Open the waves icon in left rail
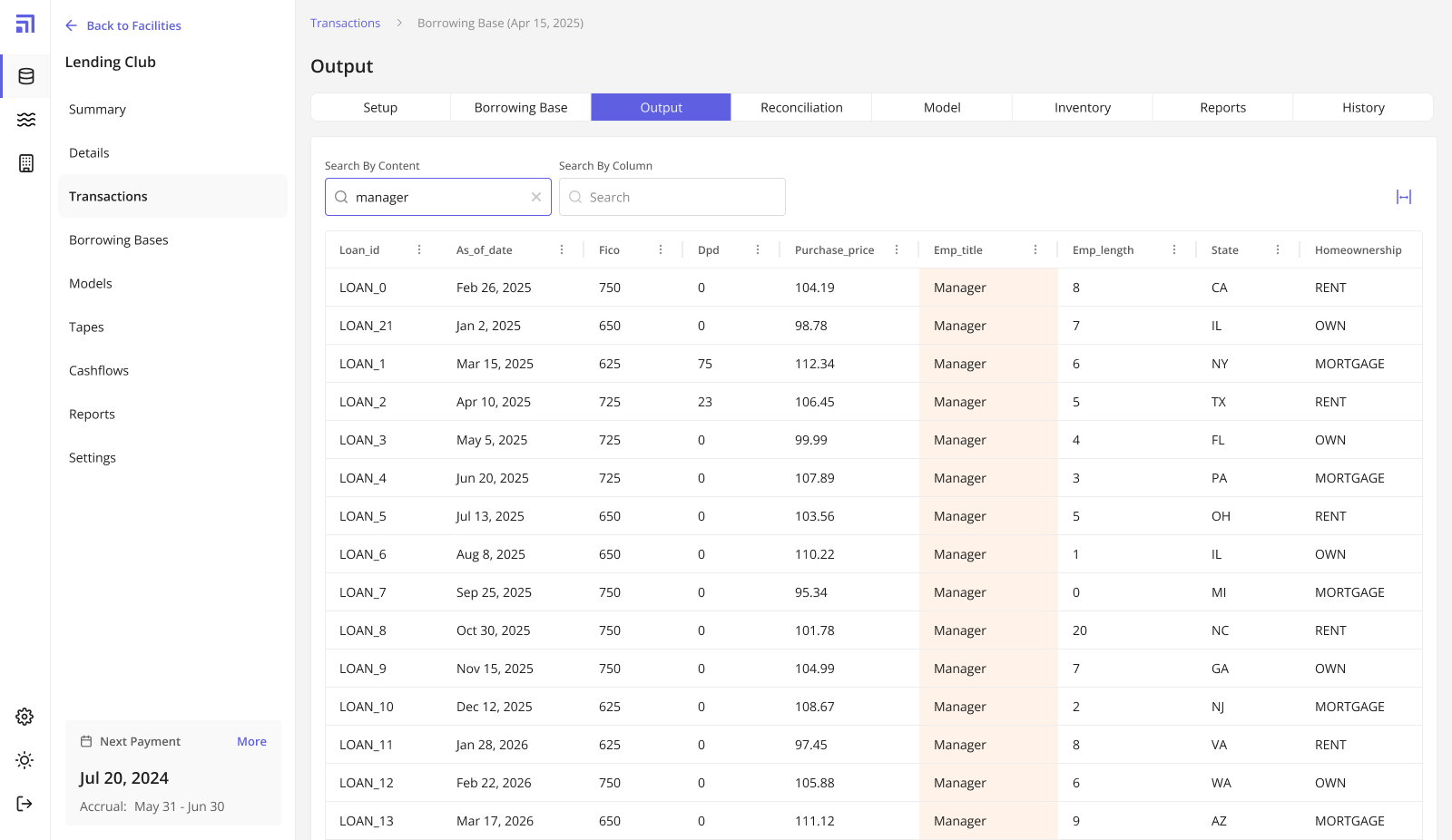This screenshot has width=1452, height=840. pos(26,120)
